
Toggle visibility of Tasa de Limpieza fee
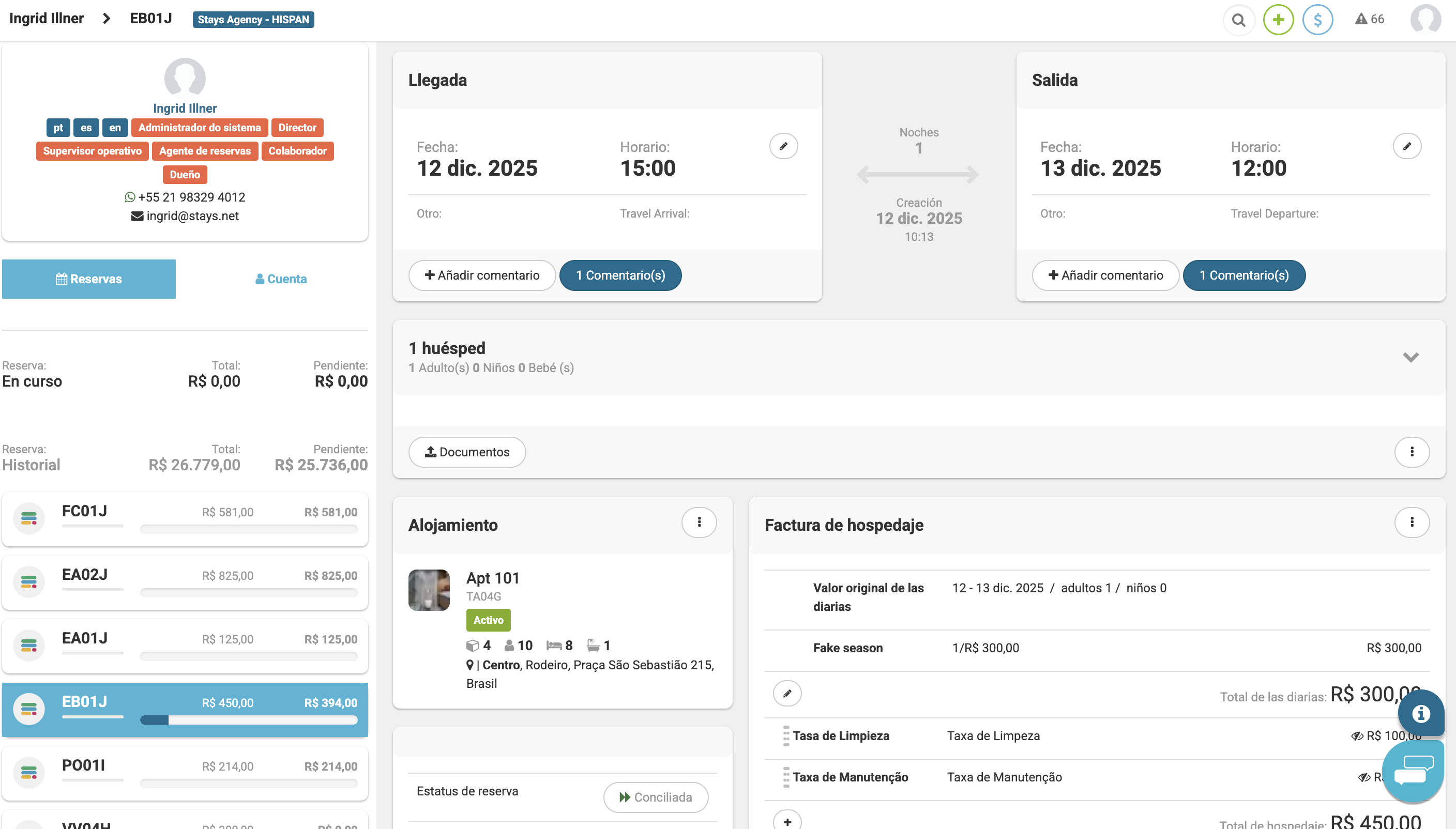[1357, 736]
